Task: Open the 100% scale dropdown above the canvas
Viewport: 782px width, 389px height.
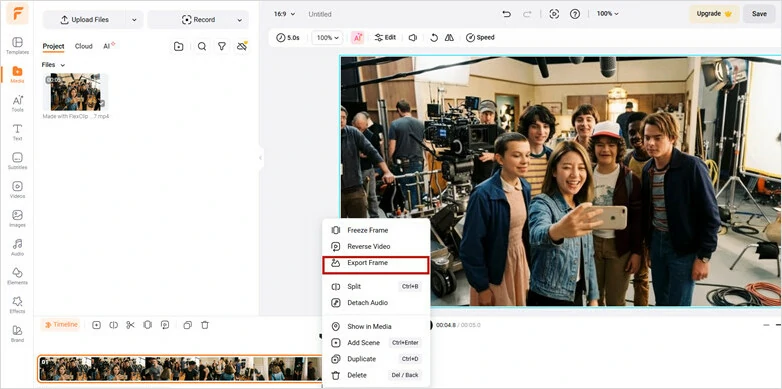Action: 328,37
